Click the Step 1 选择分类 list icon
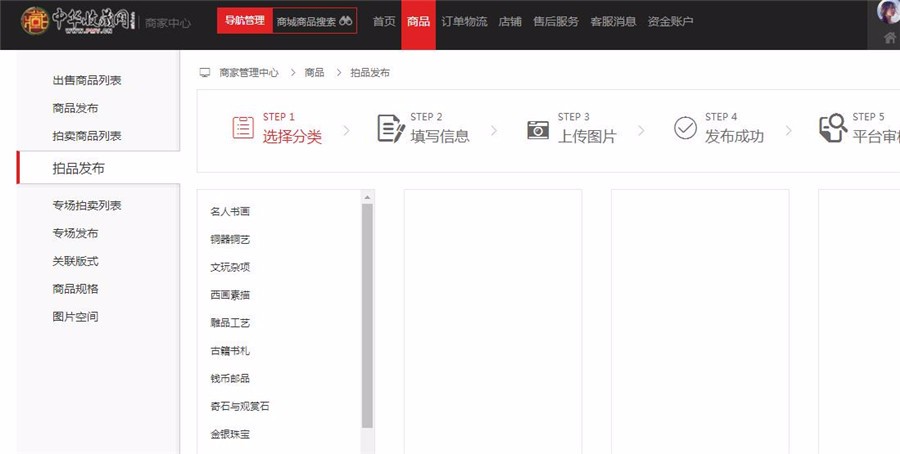 (243, 128)
